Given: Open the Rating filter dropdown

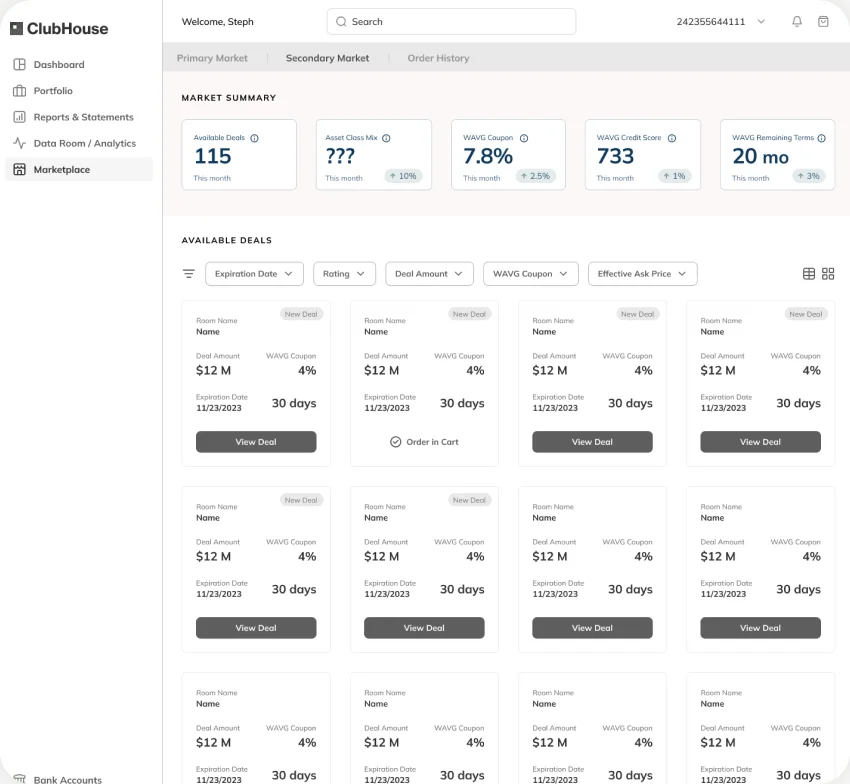Looking at the screenshot, I should pos(344,274).
